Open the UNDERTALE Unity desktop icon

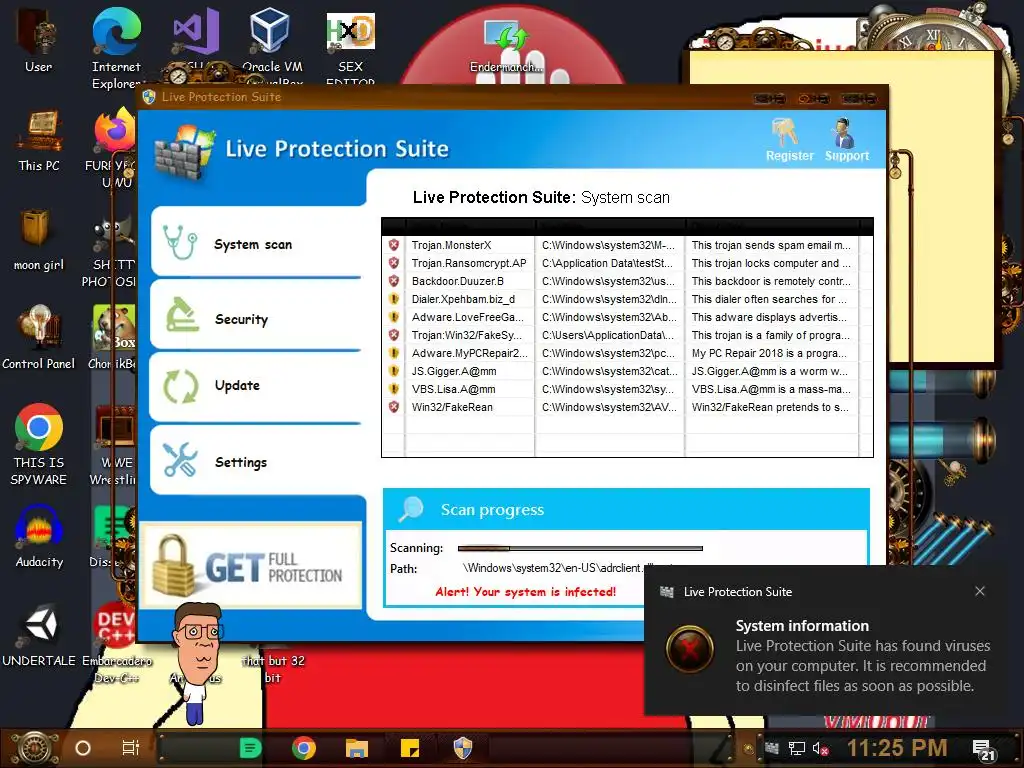(x=39, y=635)
